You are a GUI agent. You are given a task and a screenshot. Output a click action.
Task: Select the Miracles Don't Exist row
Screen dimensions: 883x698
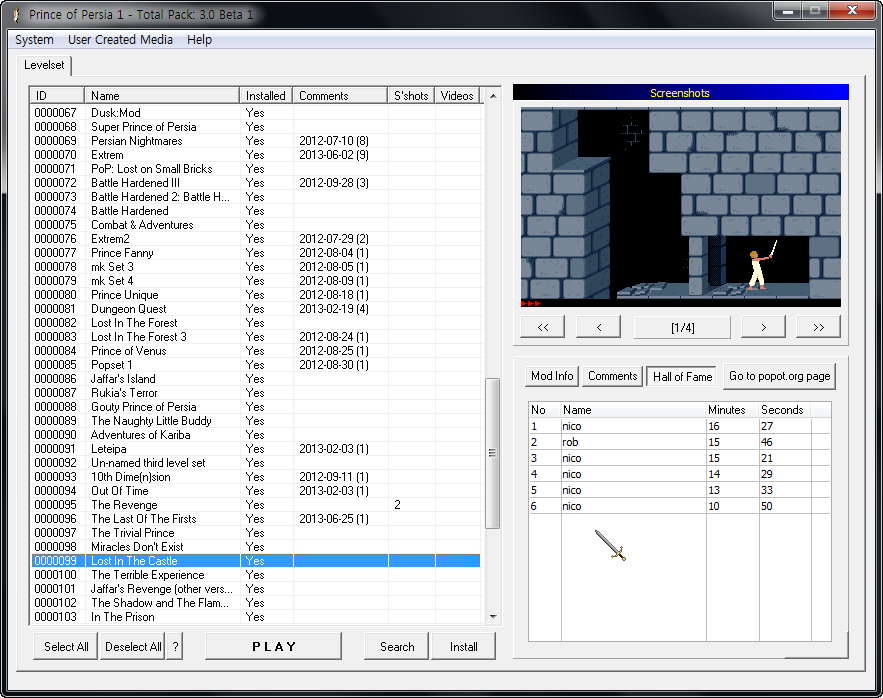(x=256, y=547)
